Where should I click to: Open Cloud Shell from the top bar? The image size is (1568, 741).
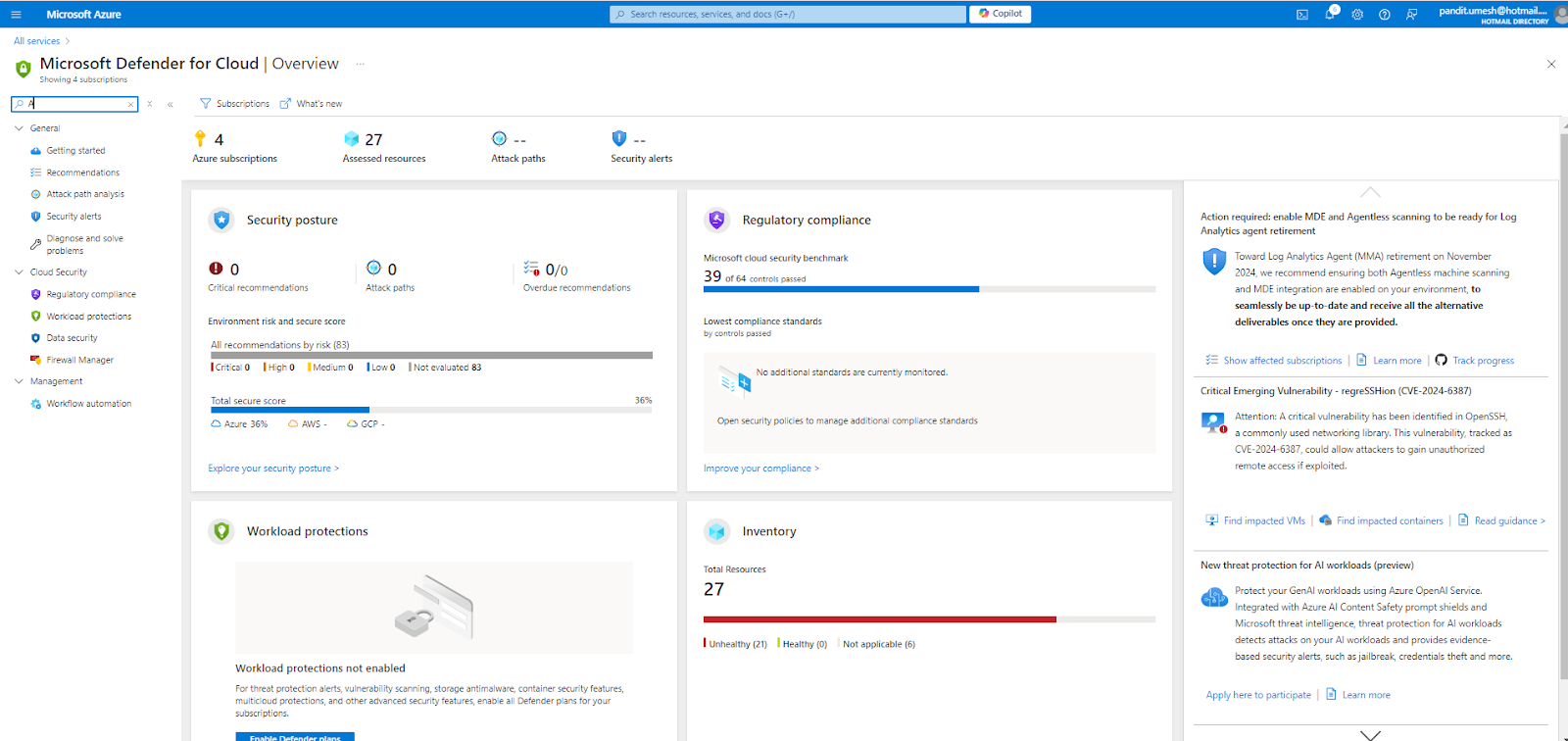[x=1302, y=15]
